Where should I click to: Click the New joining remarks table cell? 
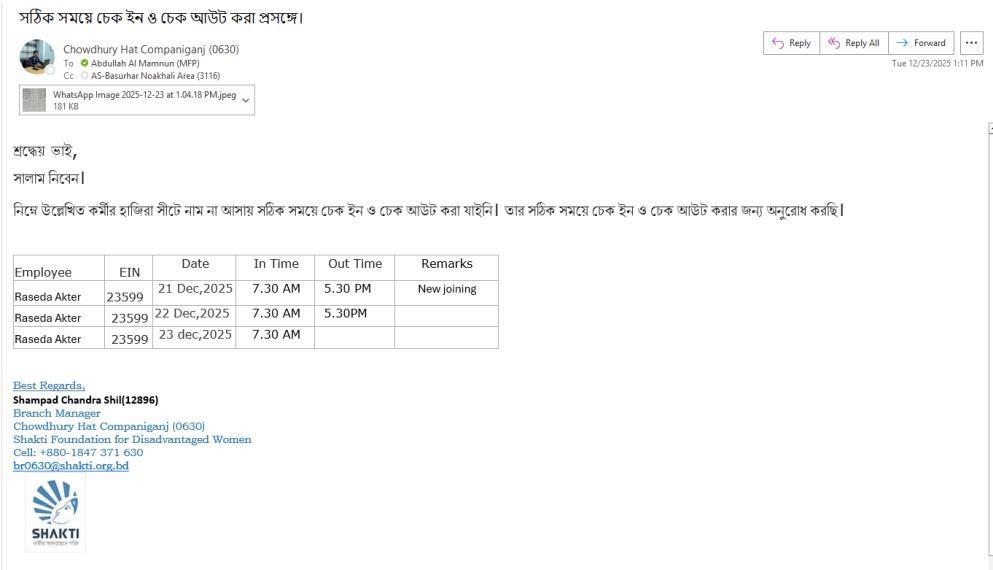click(x=446, y=289)
